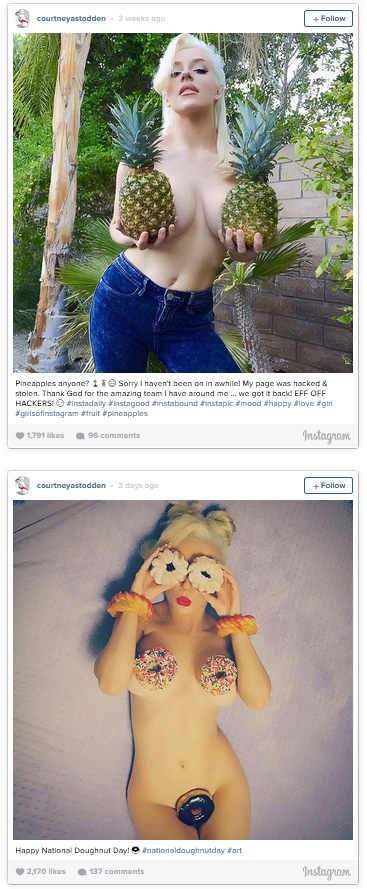This screenshot has height=889, width=367.
Task: Open the #girlsofinstagram hashtag
Action: [x=47, y=413]
